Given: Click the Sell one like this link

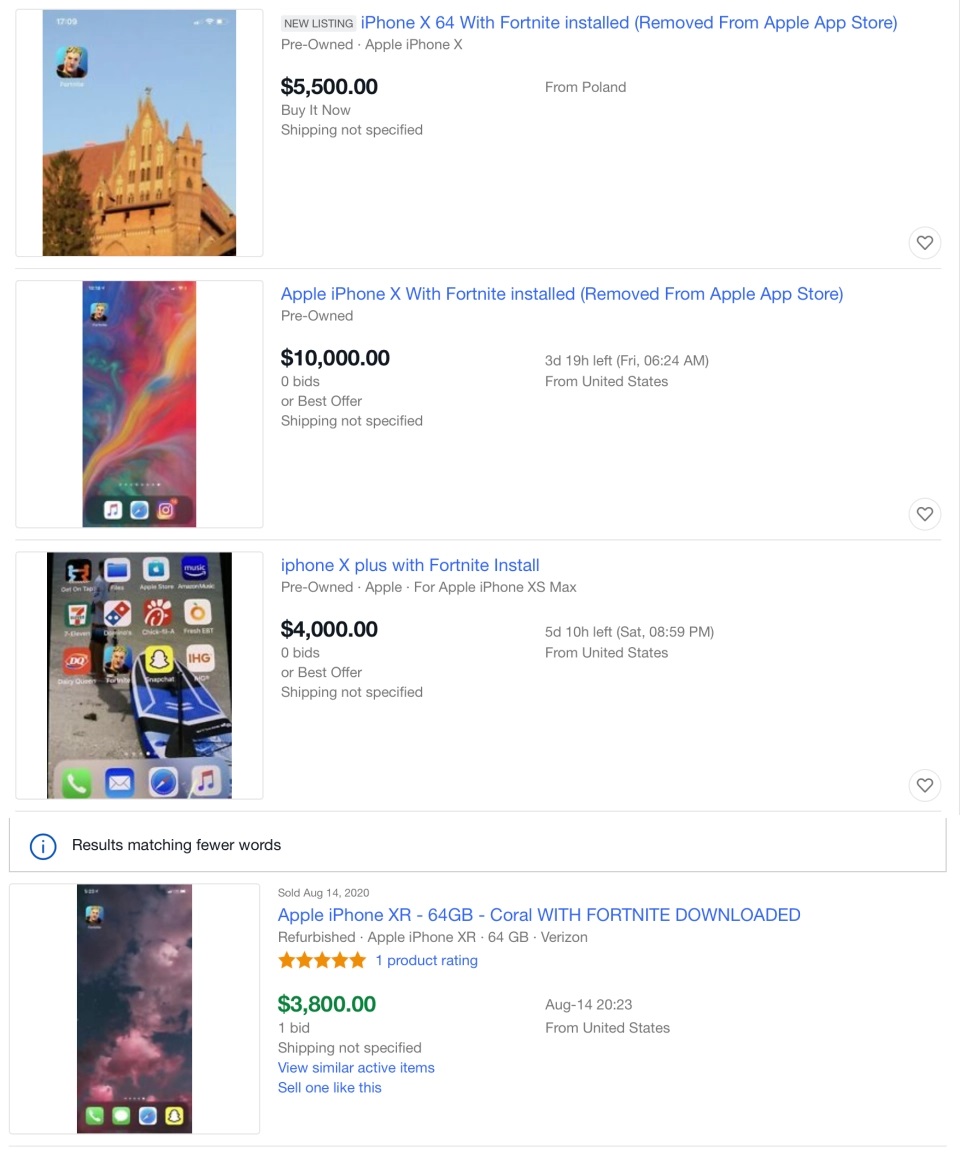Looking at the screenshot, I should [x=329, y=1088].
